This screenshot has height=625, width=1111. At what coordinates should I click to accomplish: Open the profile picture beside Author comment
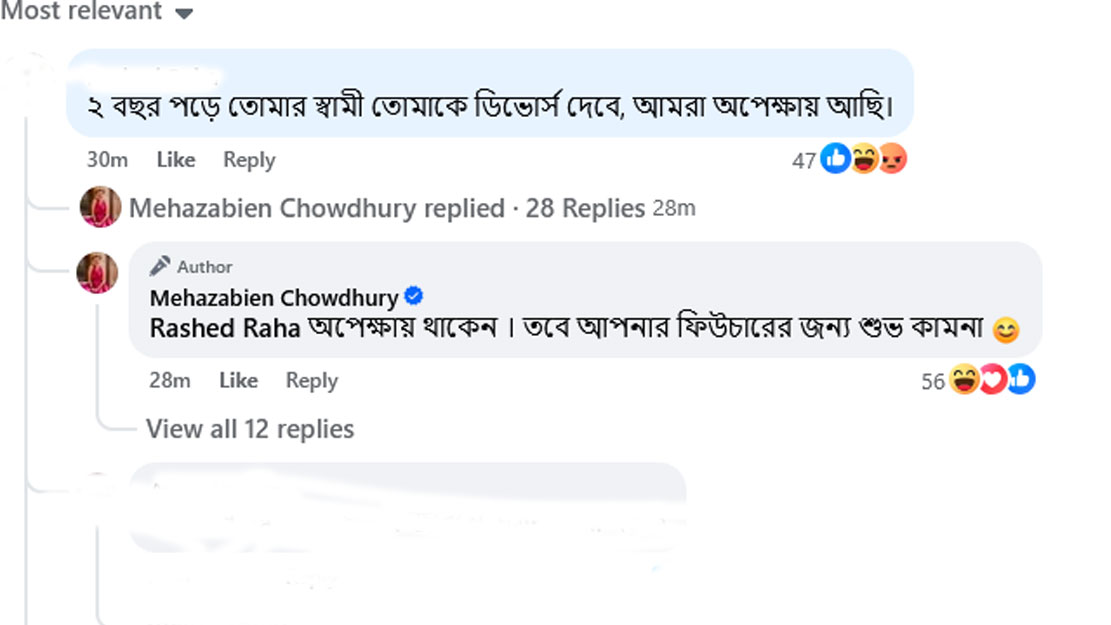coord(97,273)
